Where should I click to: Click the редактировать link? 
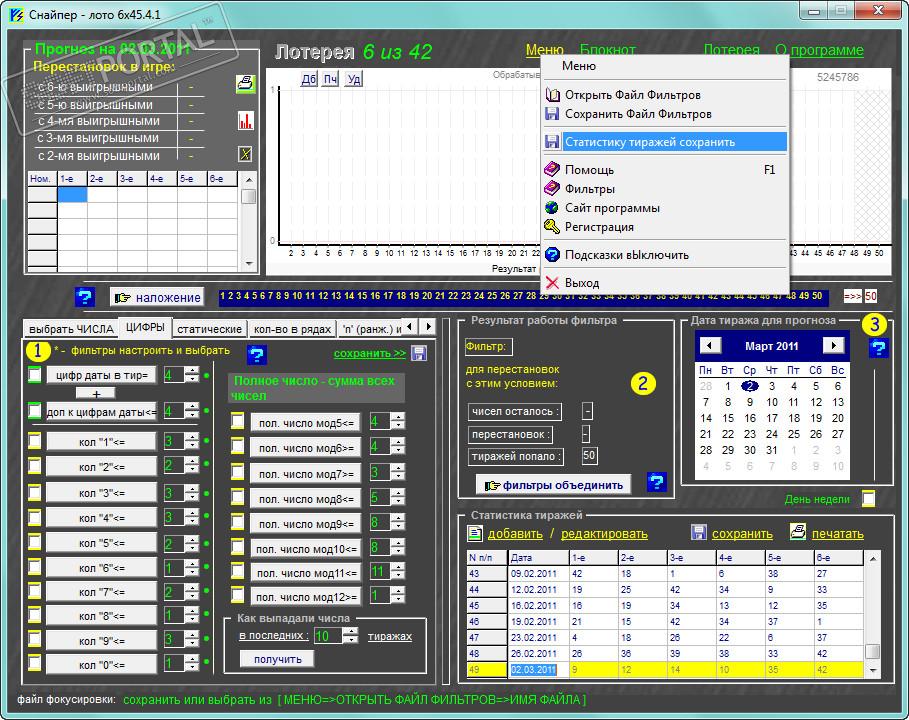(604, 534)
